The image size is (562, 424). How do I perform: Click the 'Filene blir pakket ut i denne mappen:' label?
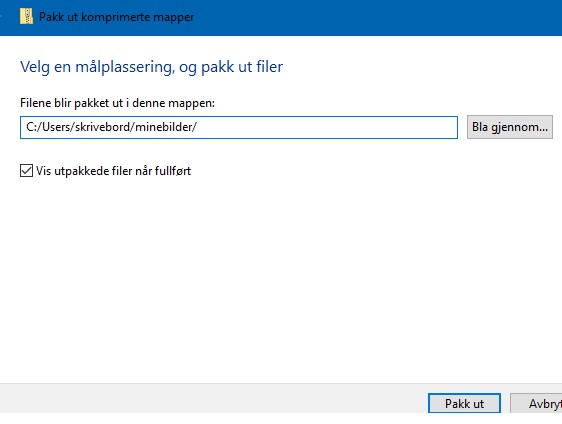117,103
